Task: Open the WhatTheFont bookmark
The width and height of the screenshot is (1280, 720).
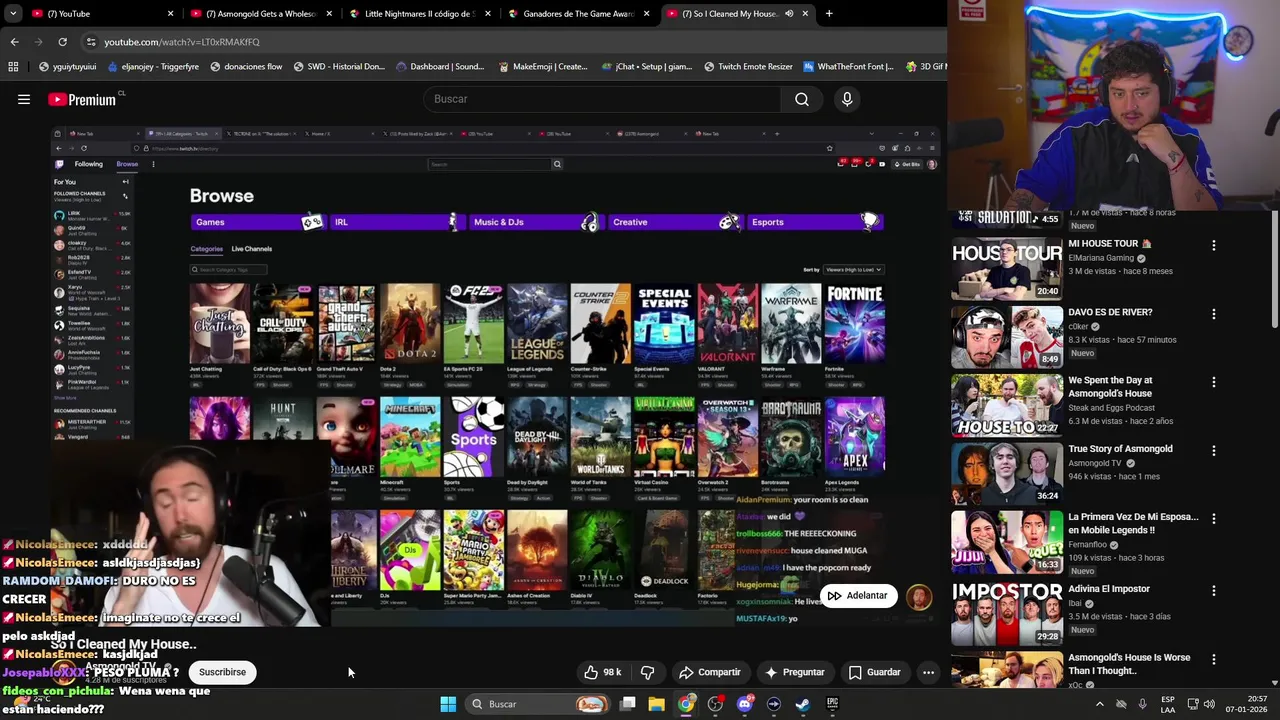Action: (848, 67)
